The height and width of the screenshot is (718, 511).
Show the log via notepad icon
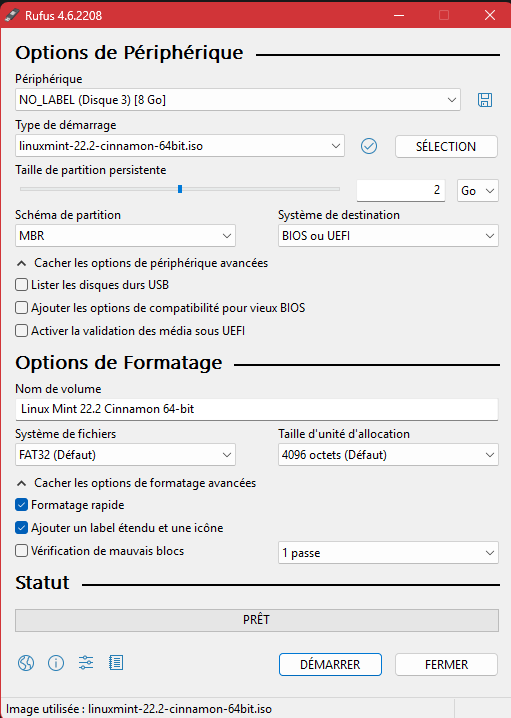116,663
